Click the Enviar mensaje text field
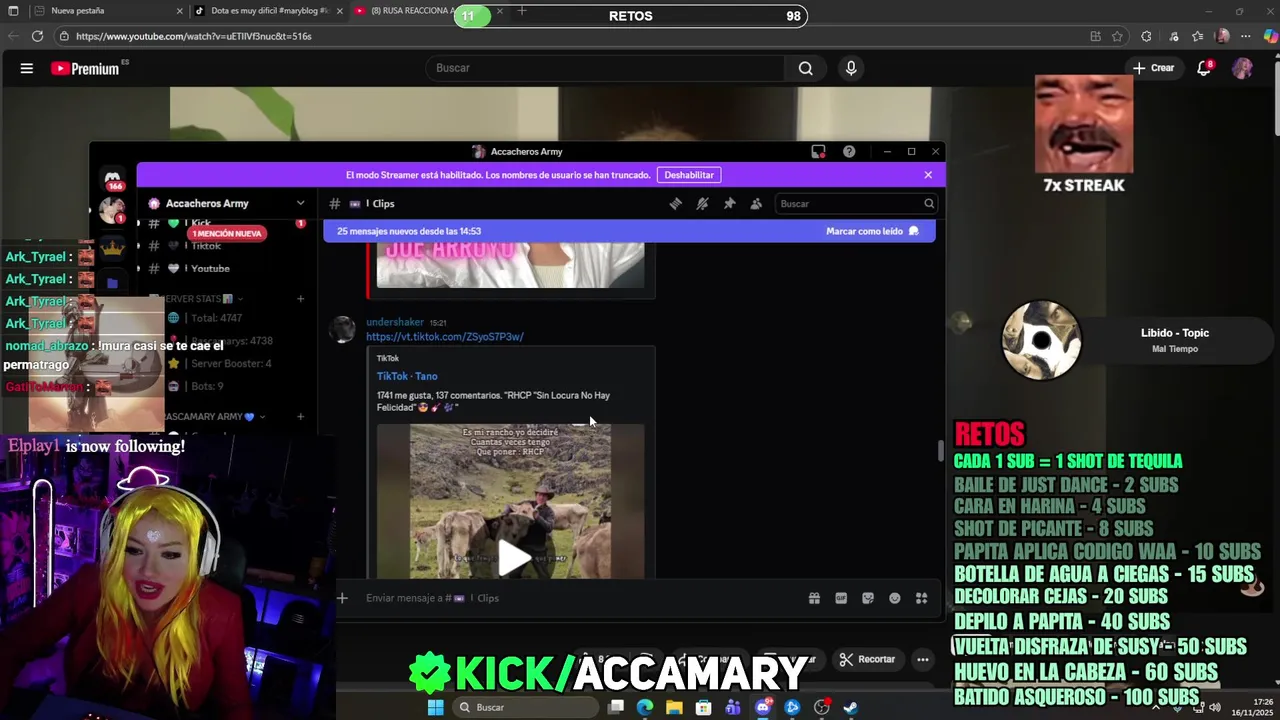The image size is (1280, 720). point(580,598)
